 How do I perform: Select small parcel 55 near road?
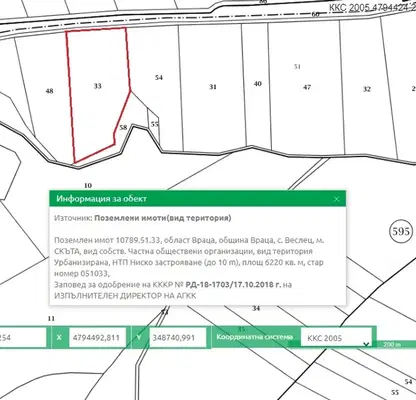[154, 124]
